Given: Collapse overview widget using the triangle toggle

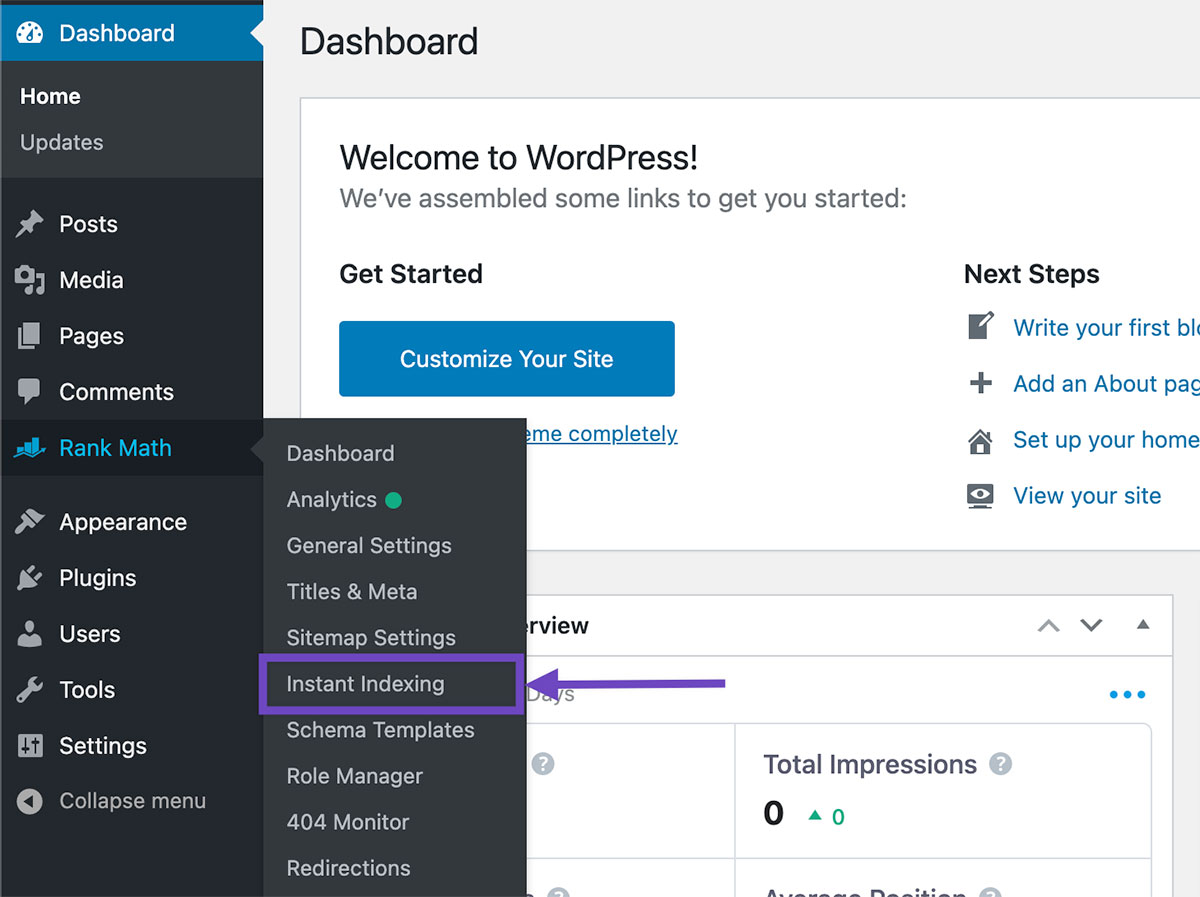Looking at the screenshot, I should tap(1143, 625).
